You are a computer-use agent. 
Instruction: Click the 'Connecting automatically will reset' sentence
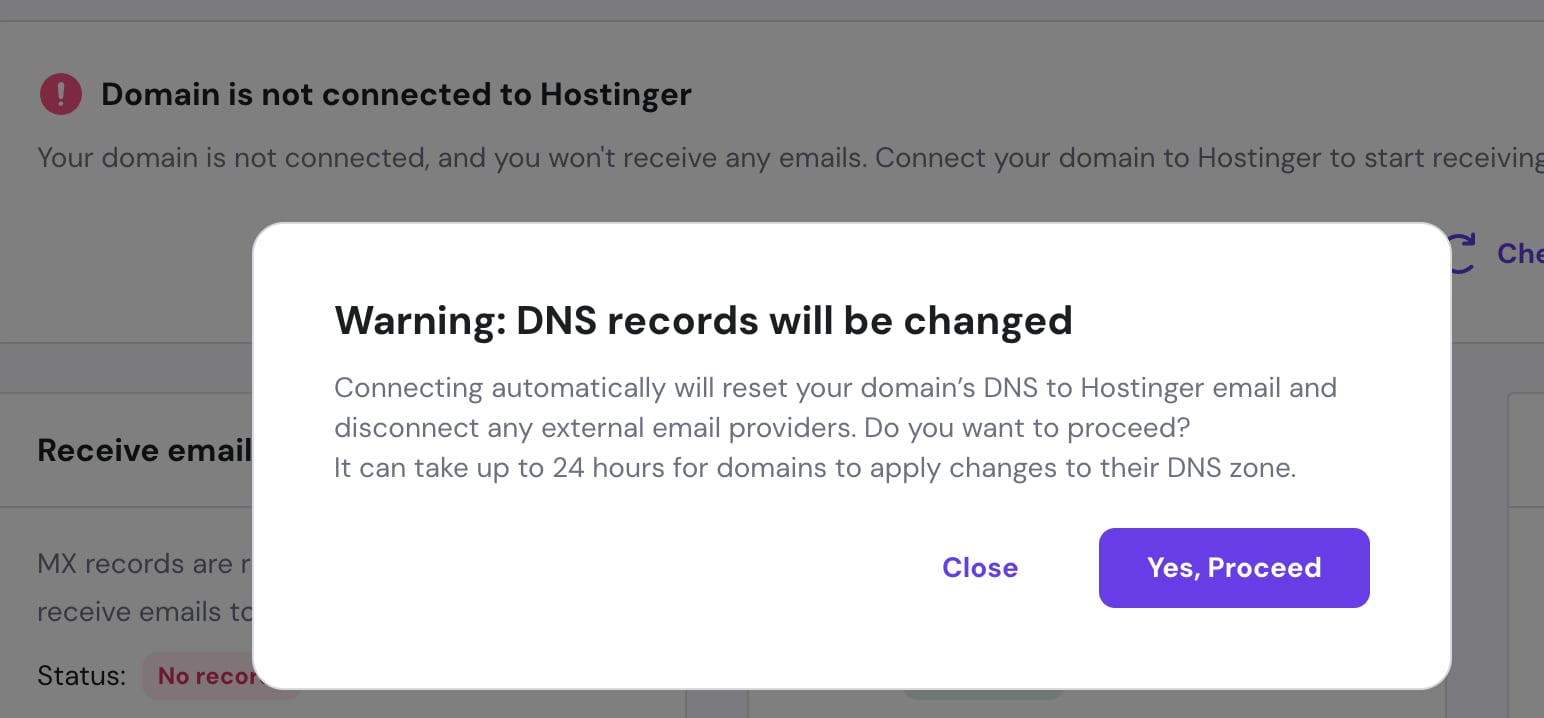click(x=835, y=388)
